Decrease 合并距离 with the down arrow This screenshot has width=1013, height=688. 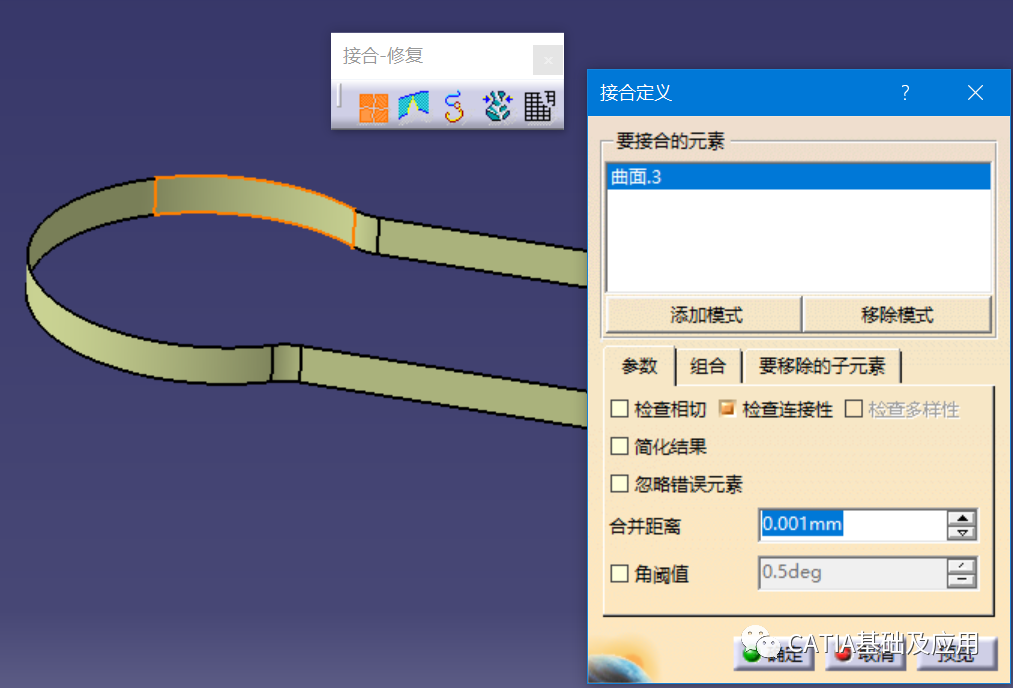click(x=962, y=533)
